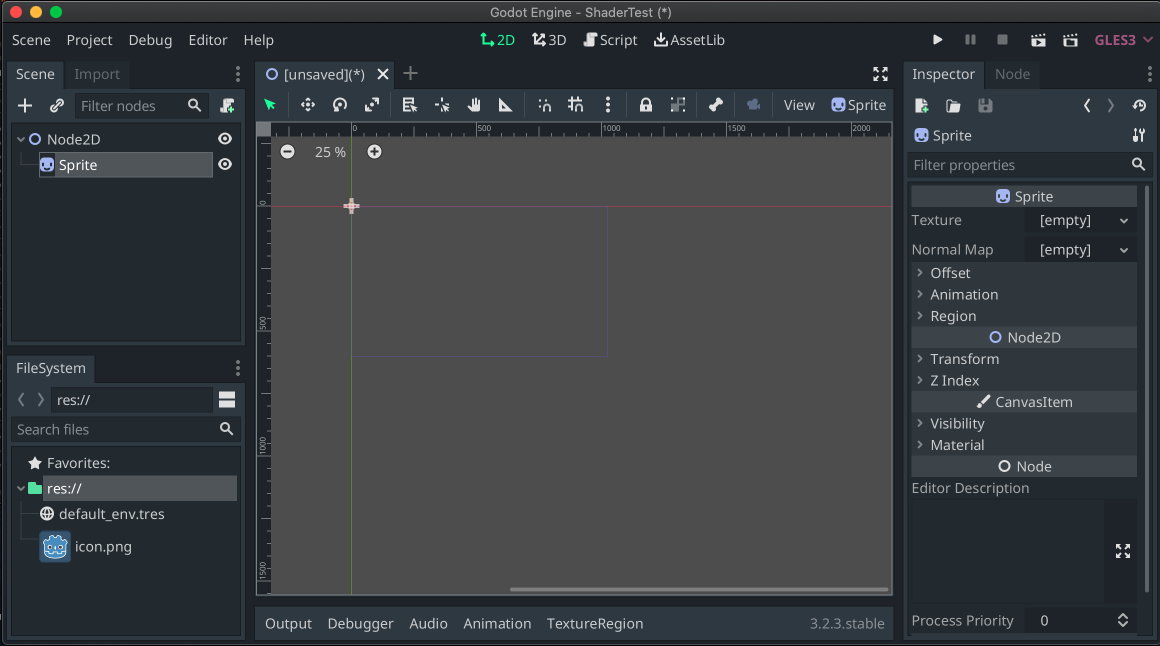Pick the Pan Mode hand tool
Screen dimensions: 1160x646
pyautogui.click(x=474, y=104)
